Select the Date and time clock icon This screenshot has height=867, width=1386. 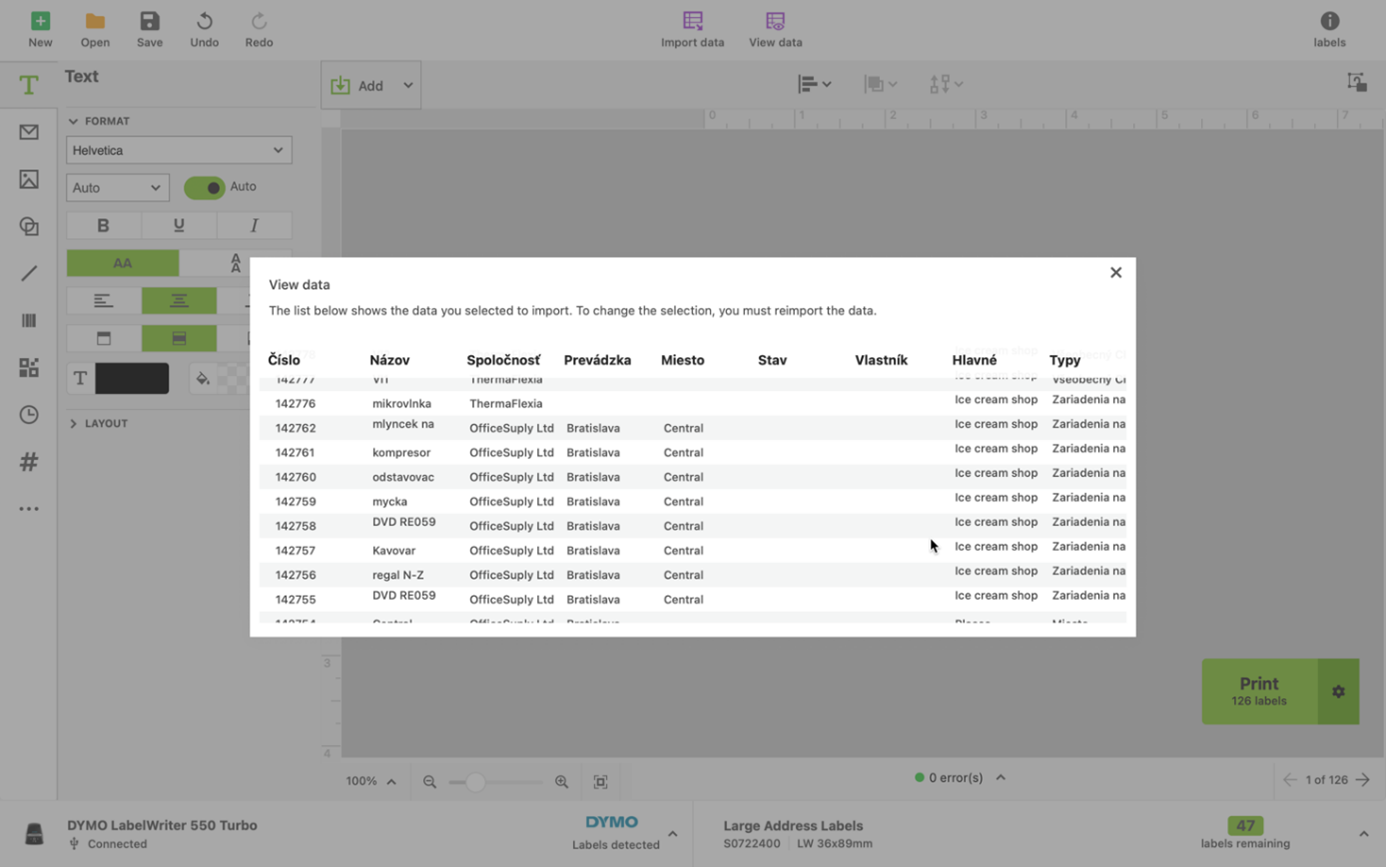(x=29, y=415)
